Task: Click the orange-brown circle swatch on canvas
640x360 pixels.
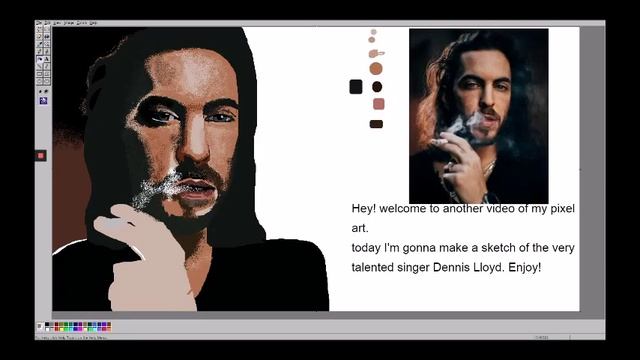Action: pos(376,69)
